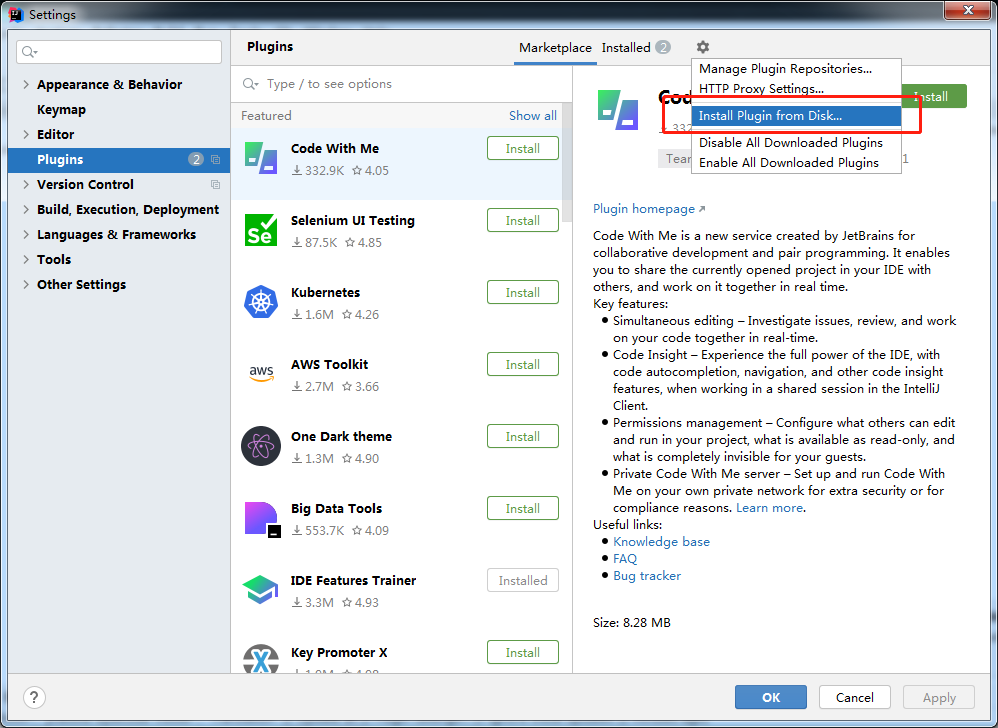The image size is (998, 728).
Task: Select Plugins in settings tree
Action: pyautogui.click(x=119, y=160)
